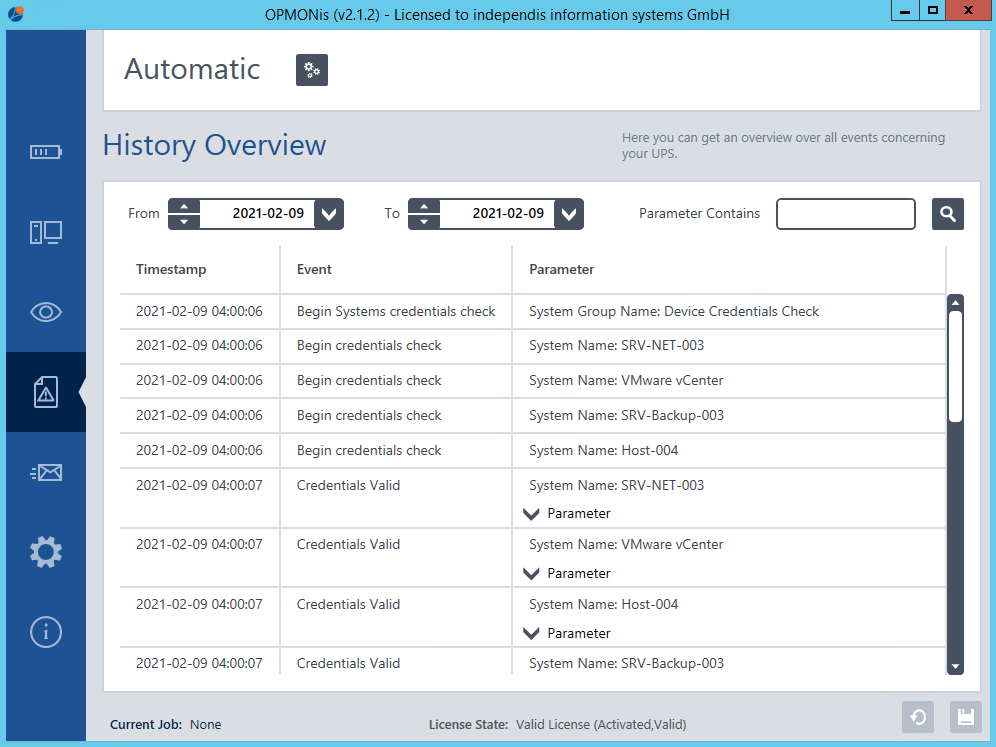This screenshot has height=747, width=996.
Task: Click 'System Name: SRV-NET-003' in Credentials Valid row
Action: coord(616,485)
